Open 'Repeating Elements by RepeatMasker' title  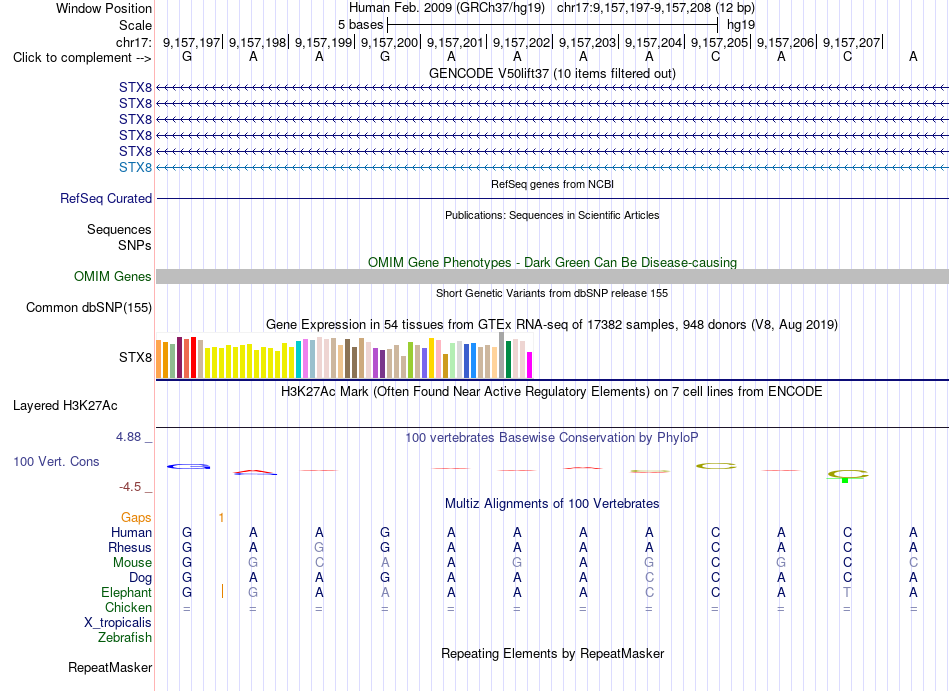tap(552, 653)
